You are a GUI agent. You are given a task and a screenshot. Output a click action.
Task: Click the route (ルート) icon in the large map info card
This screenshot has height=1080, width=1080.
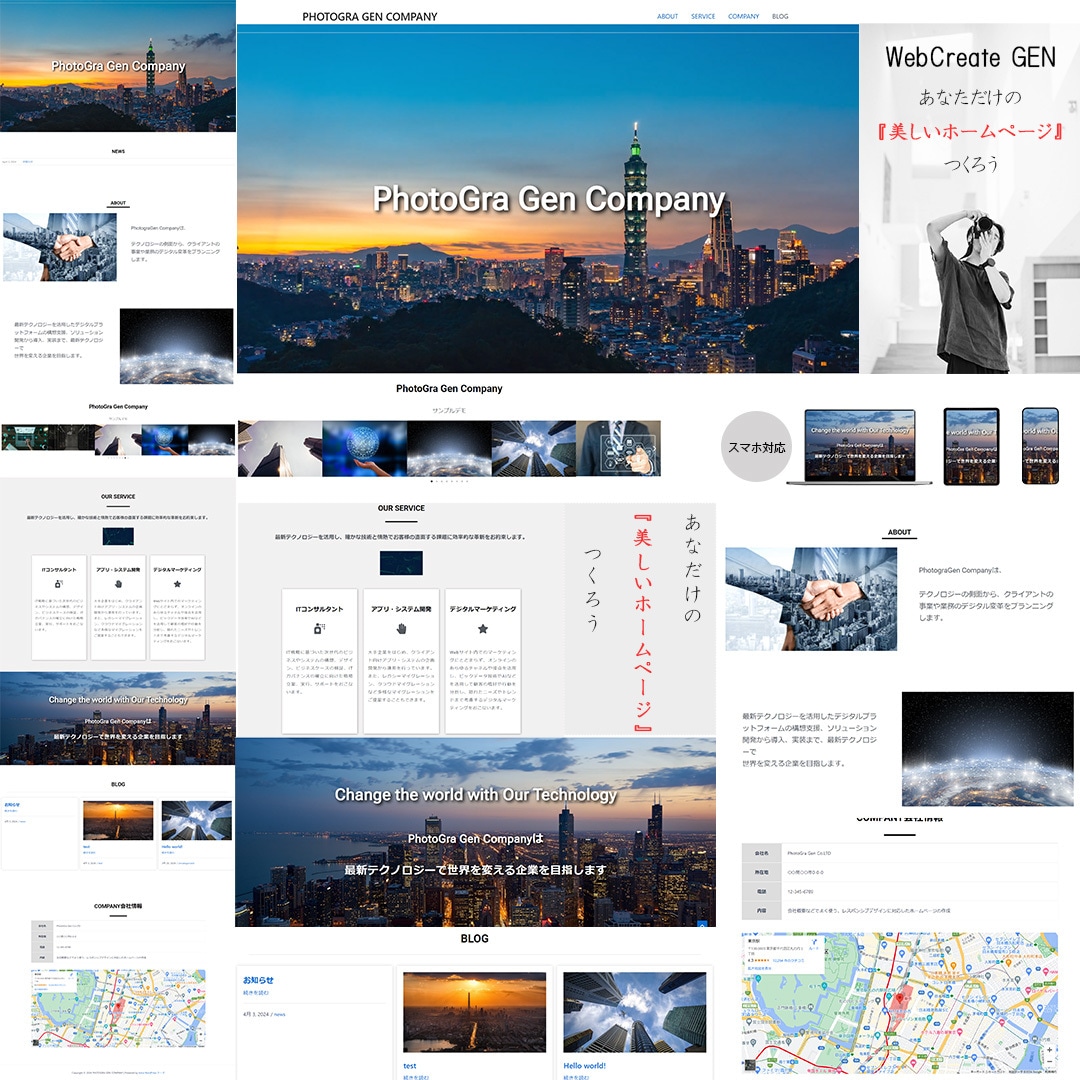813,942
